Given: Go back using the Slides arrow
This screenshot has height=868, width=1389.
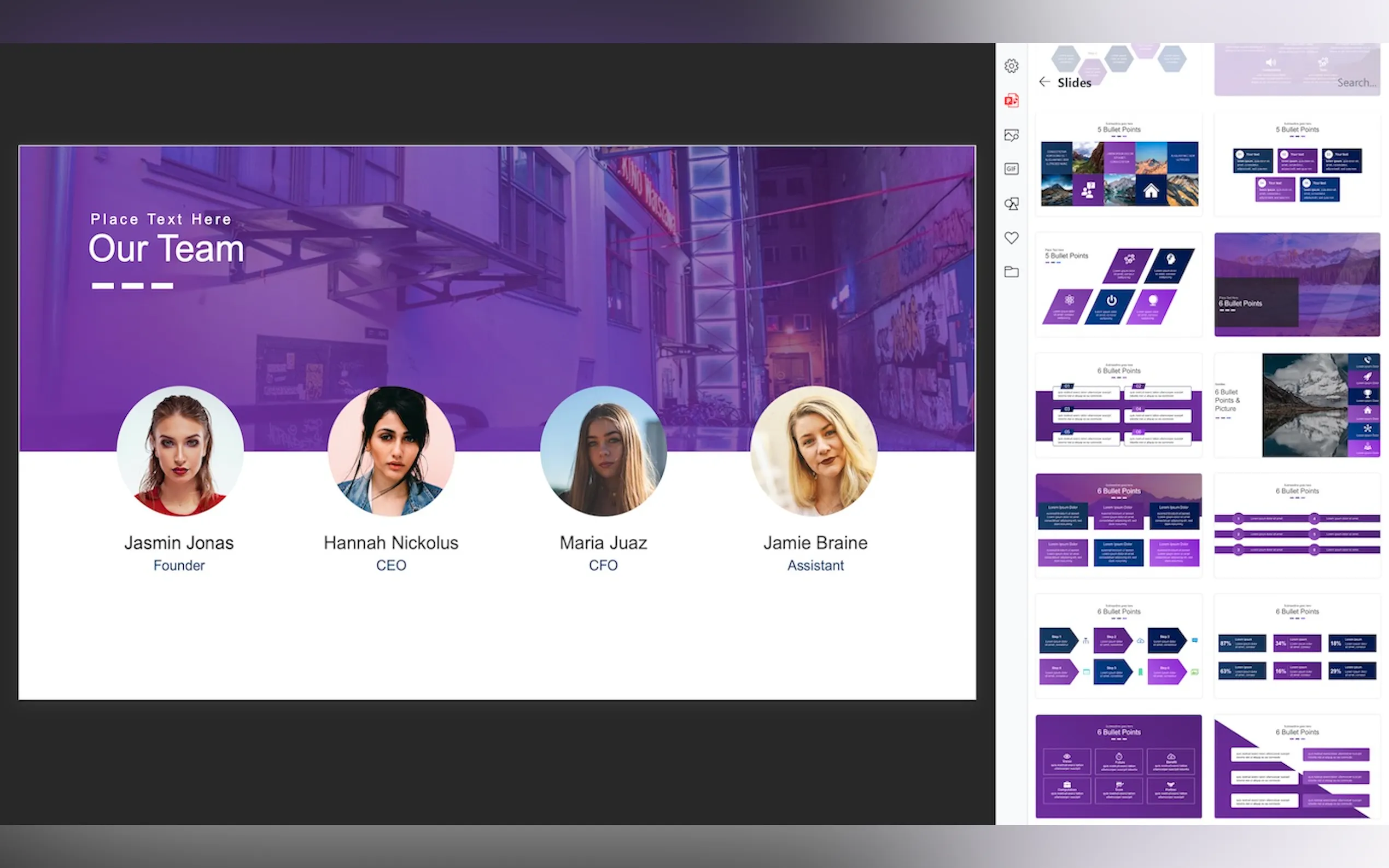Looking at the screenshot, I should tap(1044, 82).
